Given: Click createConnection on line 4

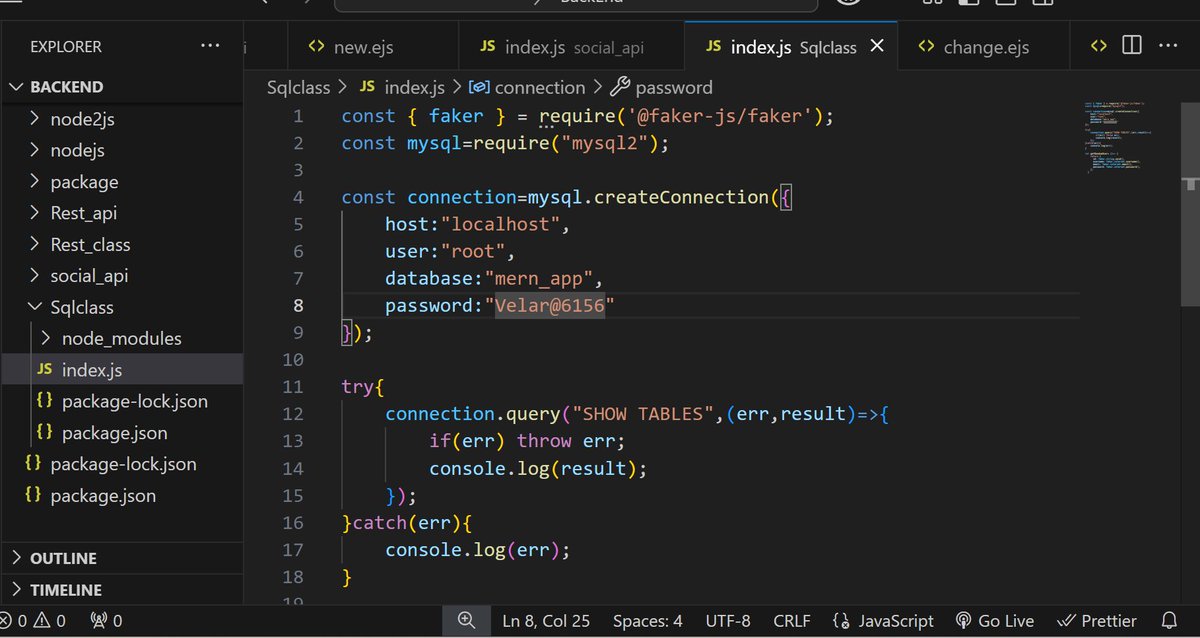Looking at the screenshot, I should [x=681, y=197].
